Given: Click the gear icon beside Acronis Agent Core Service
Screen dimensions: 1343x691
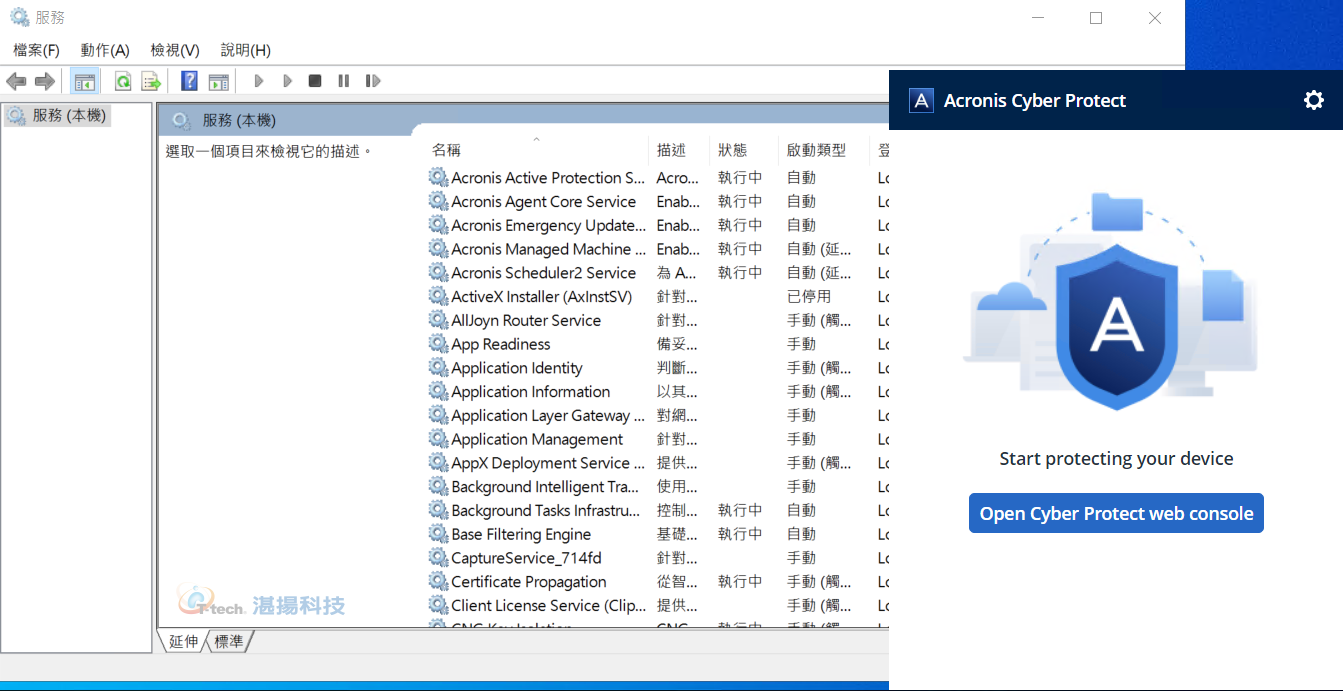Looking at the screenshot, I should coord(438,201).
